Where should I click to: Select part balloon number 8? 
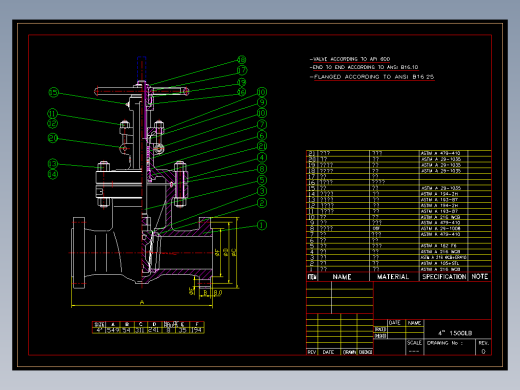pos(262,169)
